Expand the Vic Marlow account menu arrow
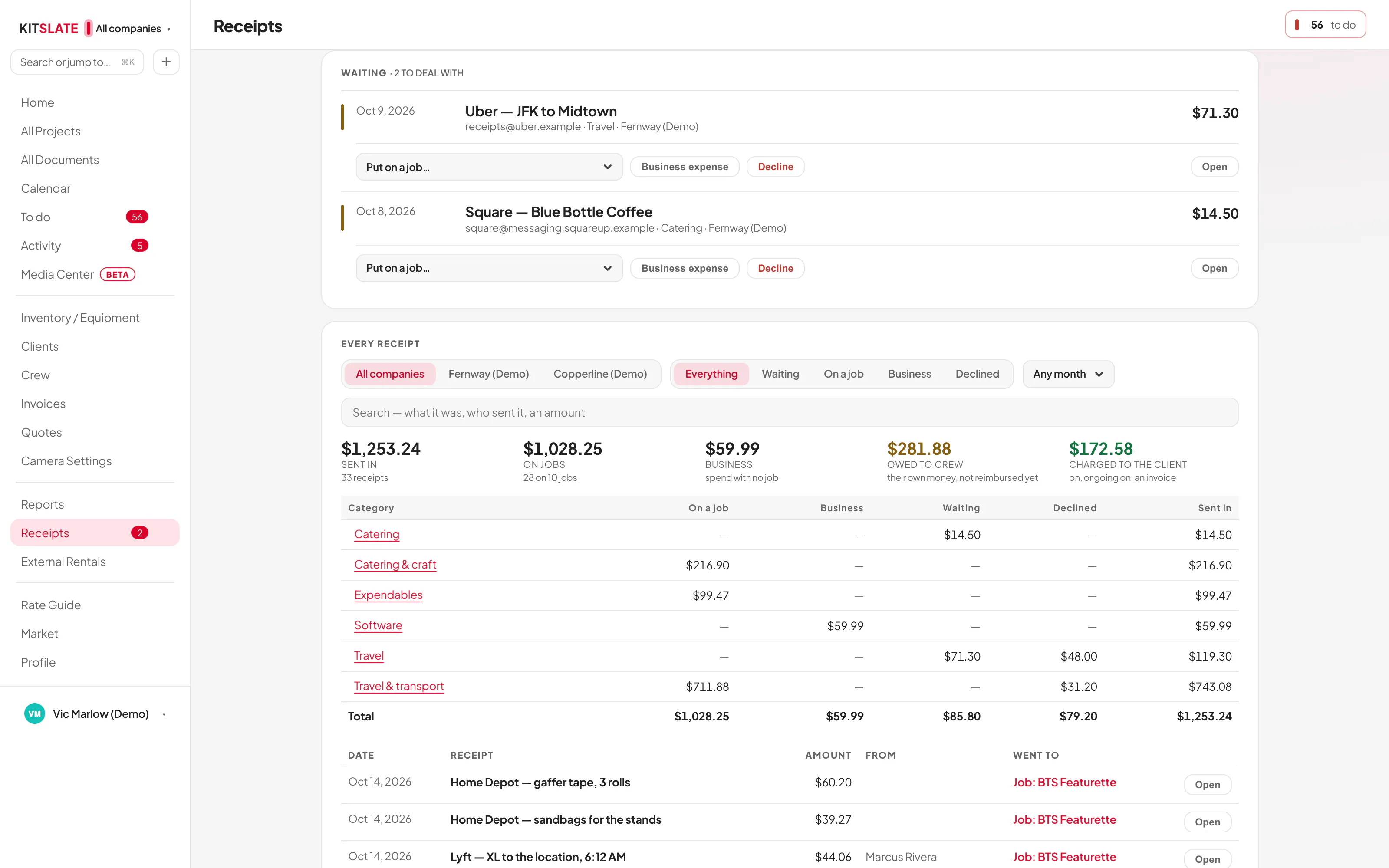This screenshot has width=1389, height=868. tap(164, 714)
